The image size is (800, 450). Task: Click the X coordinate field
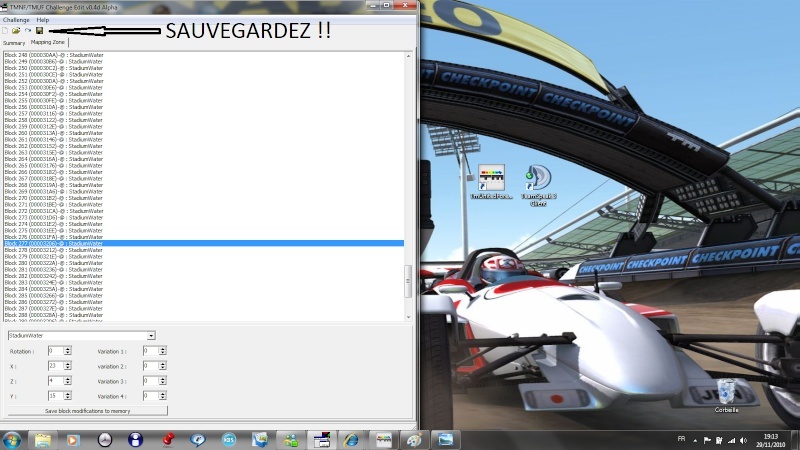coord(56,366)
